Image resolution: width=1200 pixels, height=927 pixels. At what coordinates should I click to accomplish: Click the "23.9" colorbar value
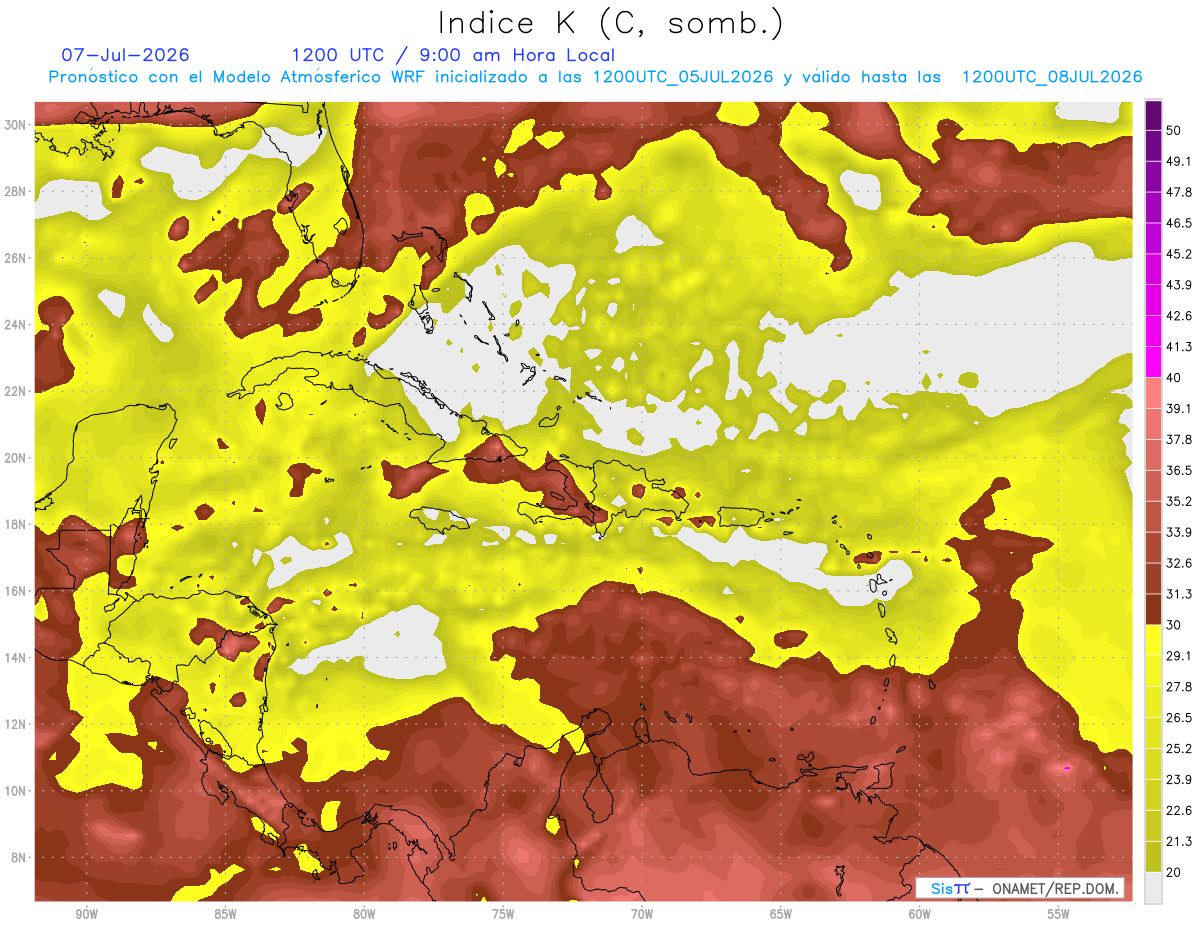[1179, 779]
